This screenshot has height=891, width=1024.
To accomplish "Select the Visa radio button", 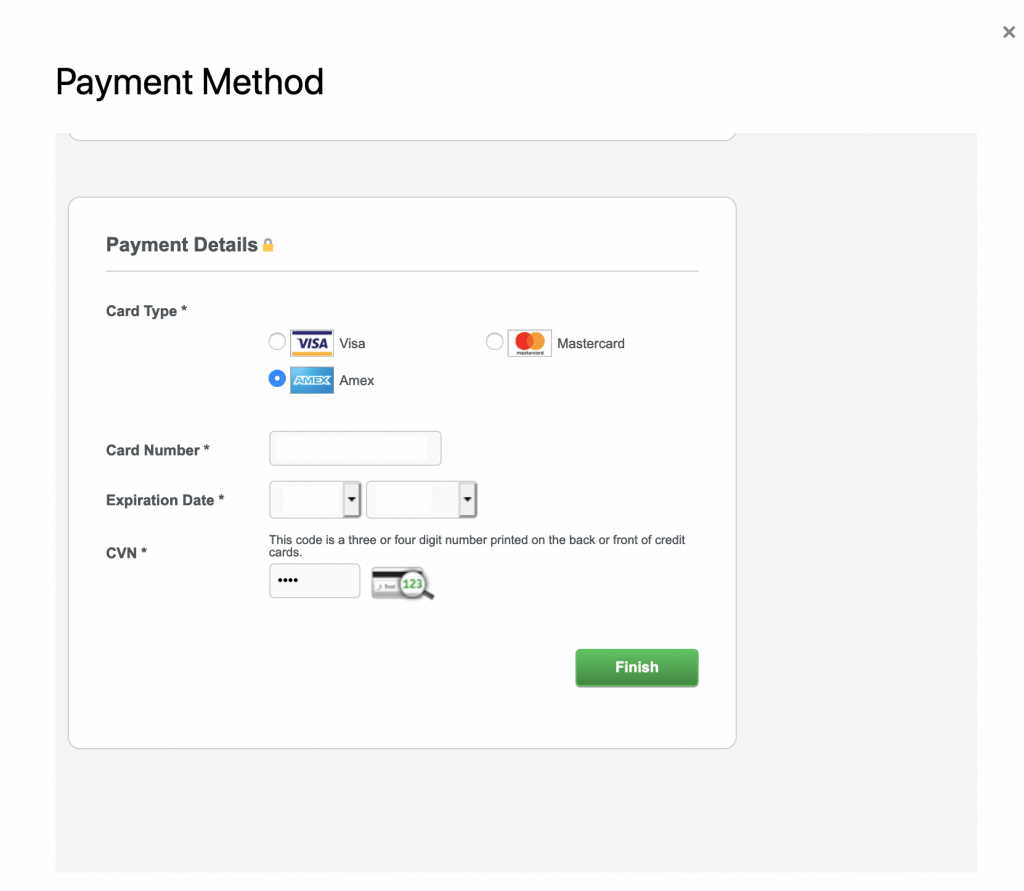I will tap(277, 342).
